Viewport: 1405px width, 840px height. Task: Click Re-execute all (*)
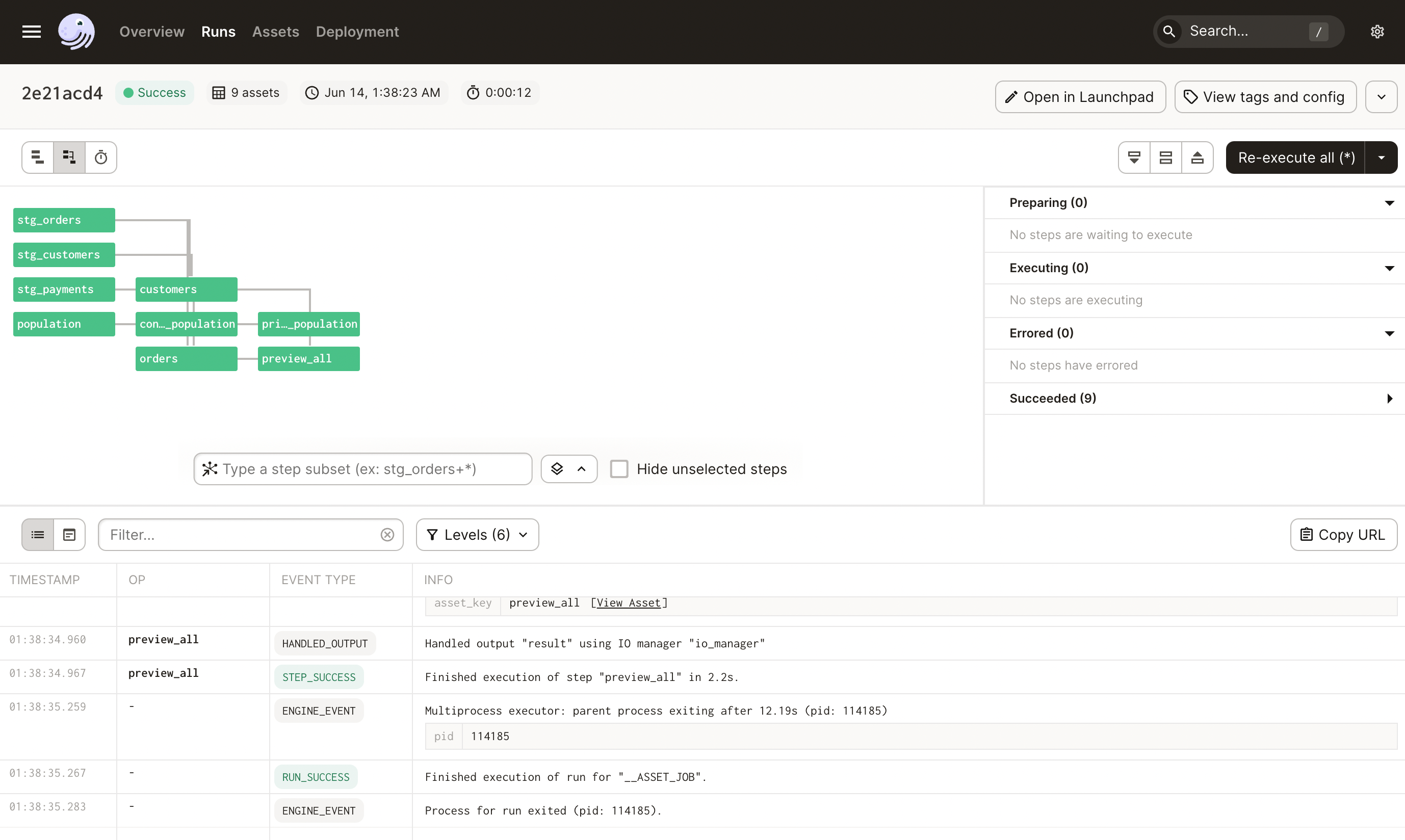pos(1296,157)
